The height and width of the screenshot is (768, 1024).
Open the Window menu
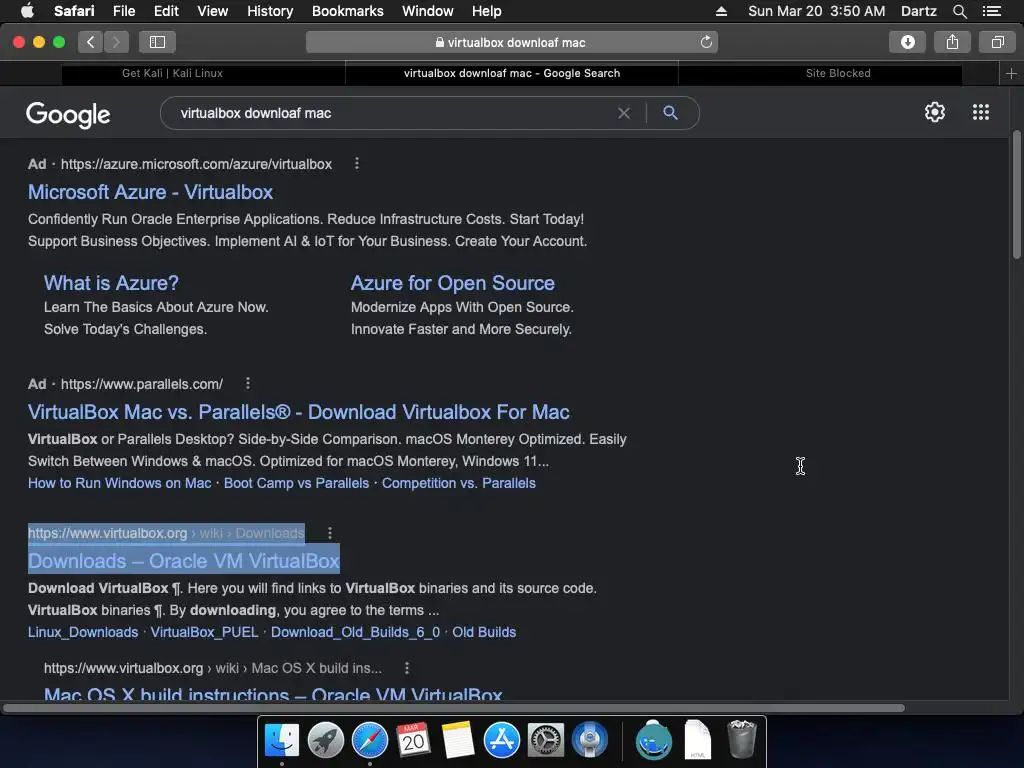click(x=428, y=11)
